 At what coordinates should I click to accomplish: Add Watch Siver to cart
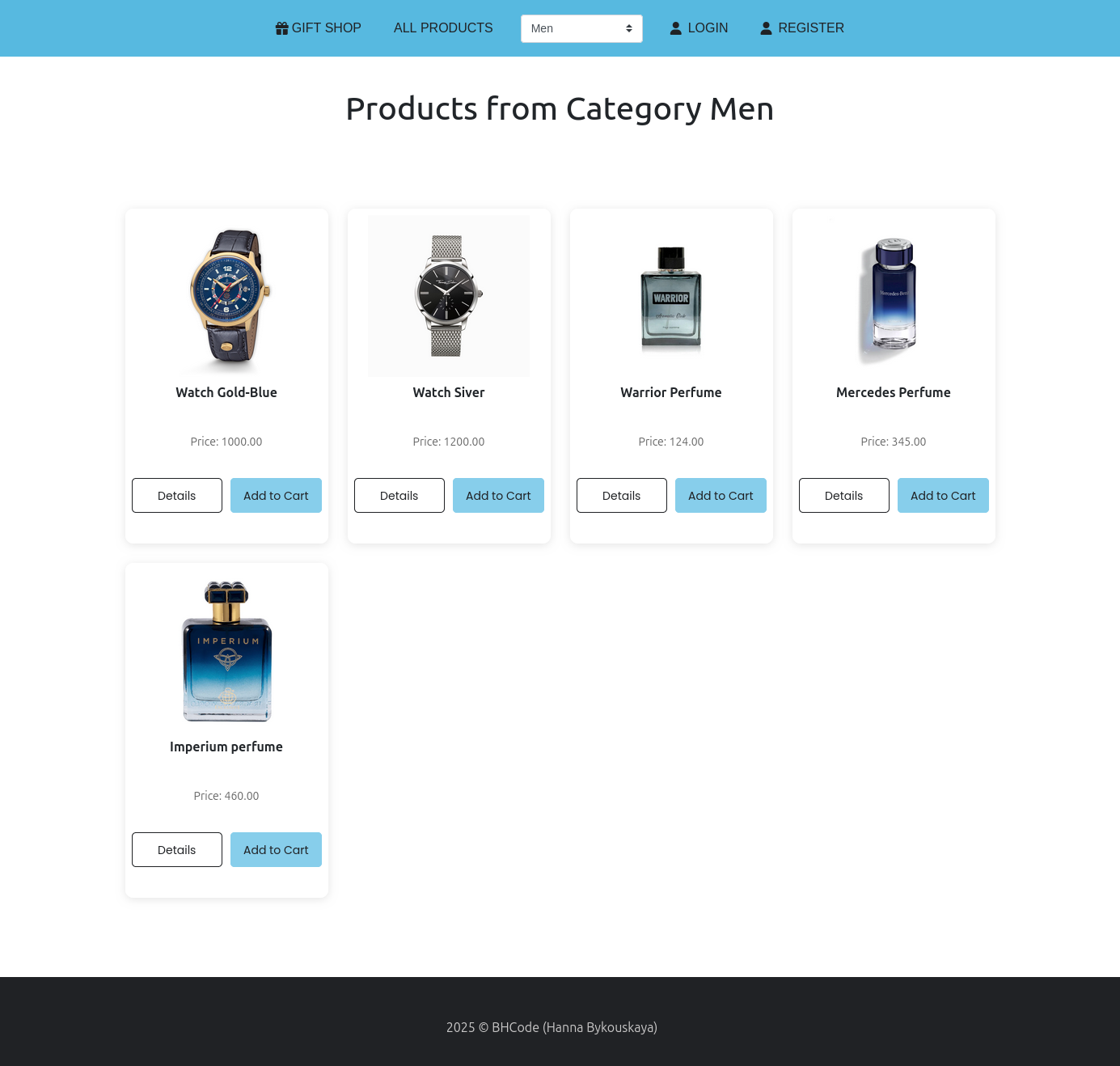point(498,495)
